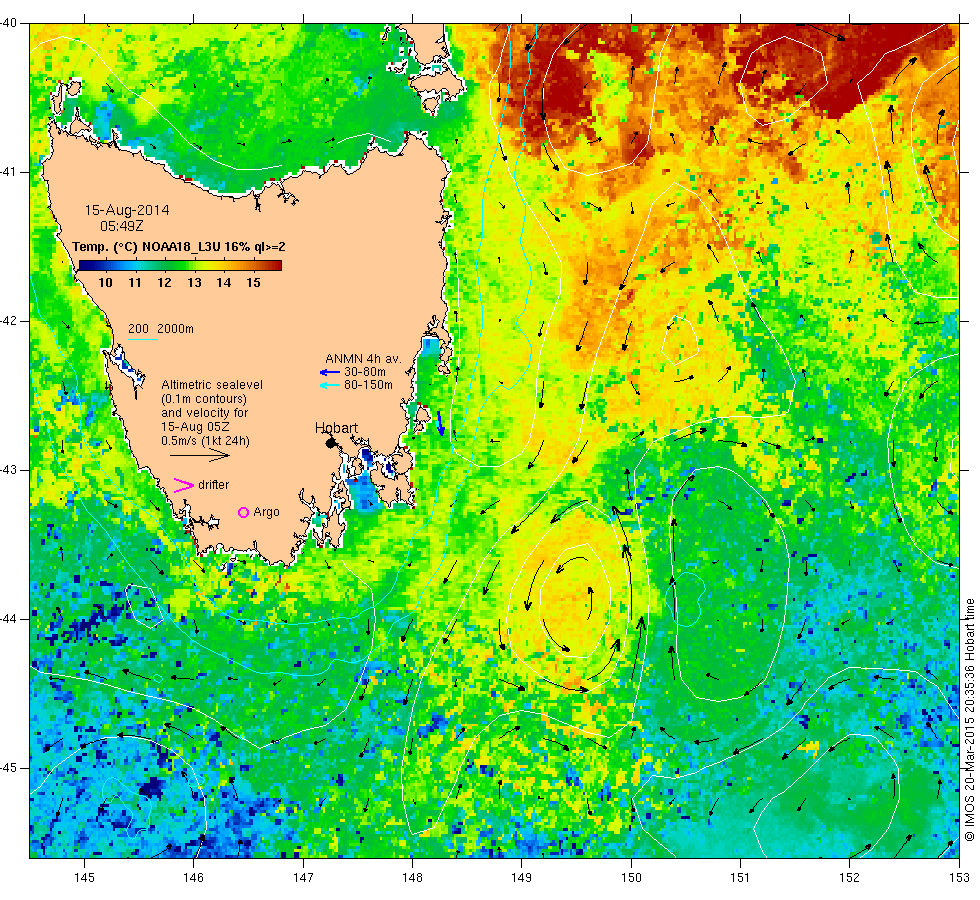Click the latitude axis label '-45'
The height and width of the screenshot is (900, 980).
9,768
